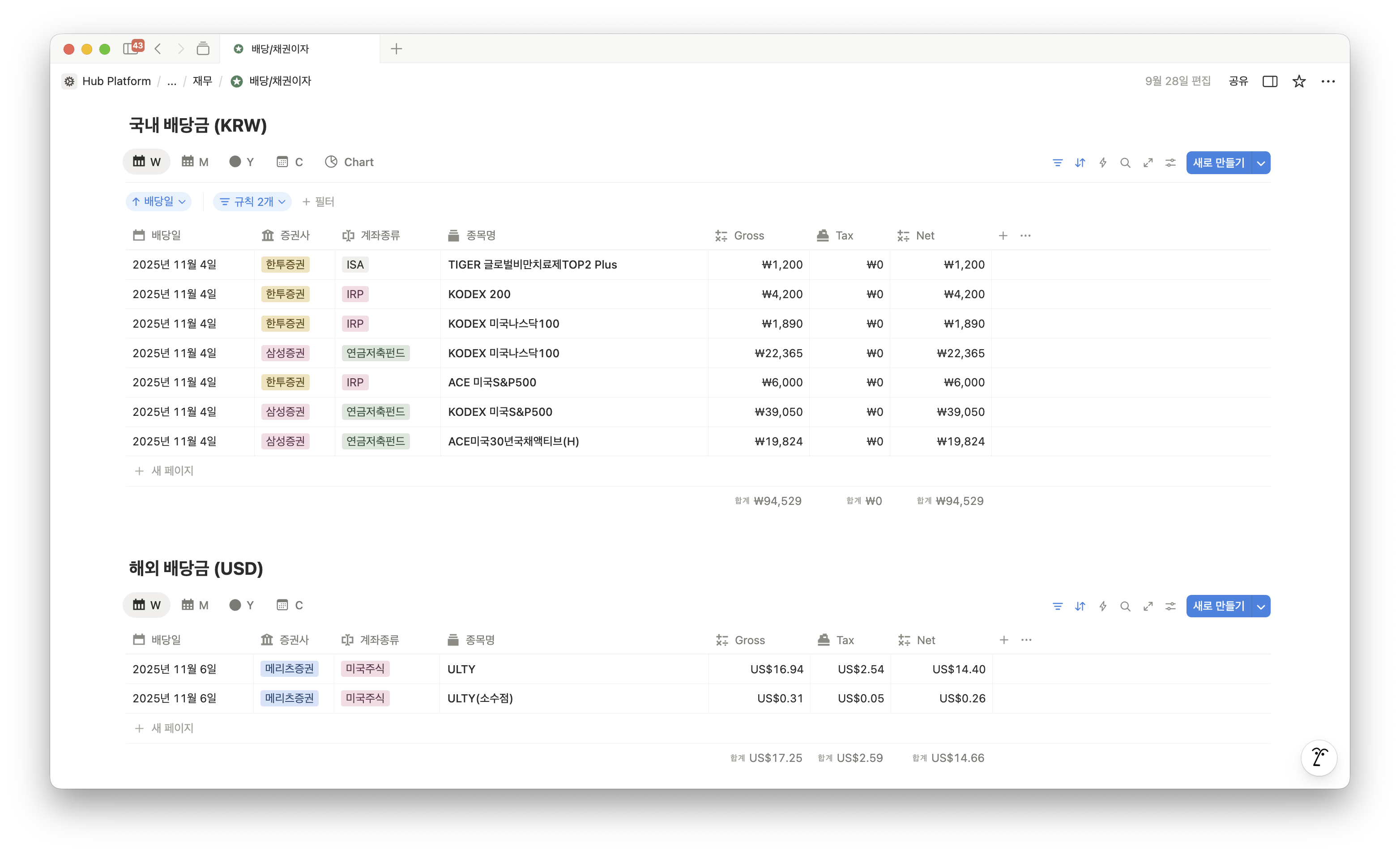This screenshot has width=1400, height=855.
Task: Click 새로 만들기 button in USD section
Action: [x=1218, y=606]
